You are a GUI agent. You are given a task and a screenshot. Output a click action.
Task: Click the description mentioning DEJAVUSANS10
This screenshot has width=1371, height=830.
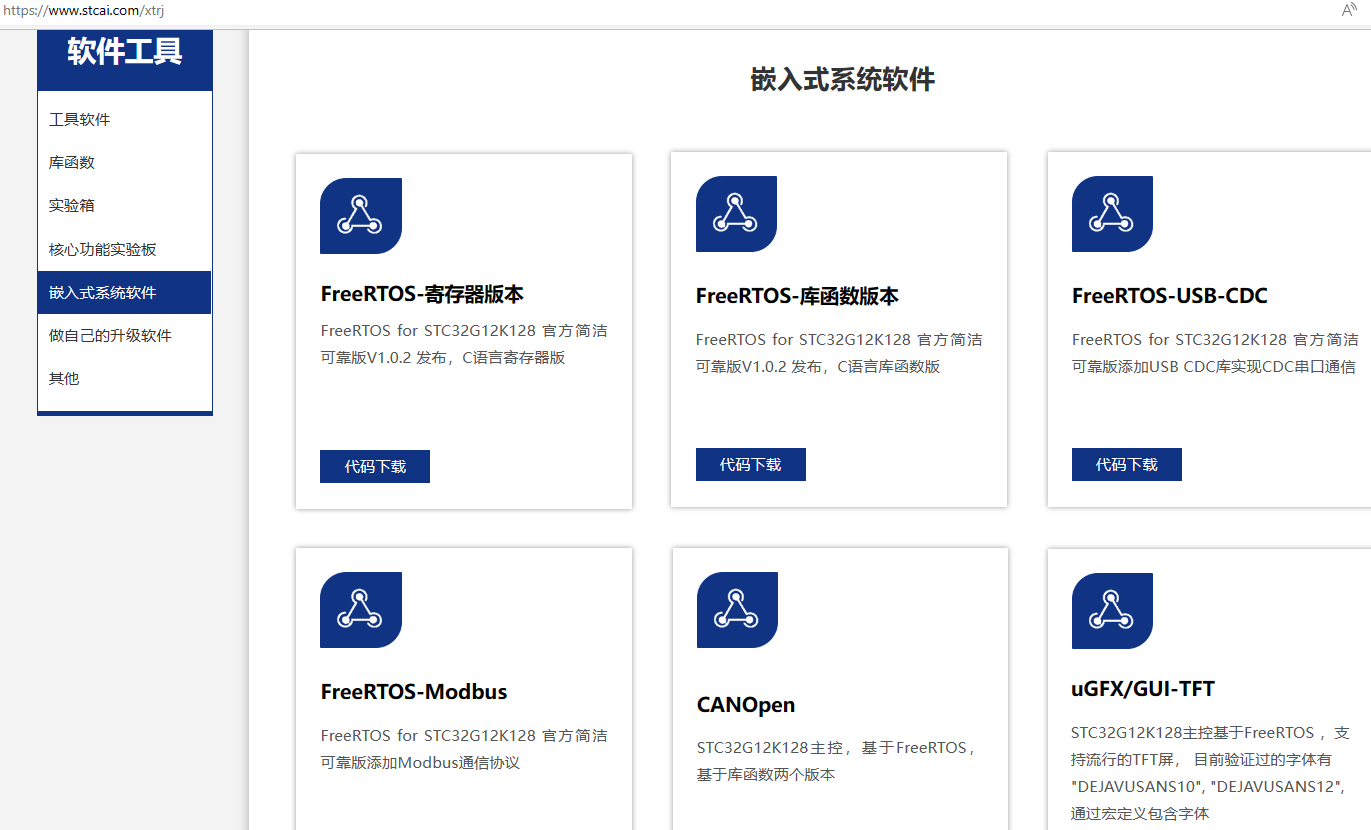pos(1211,773)
